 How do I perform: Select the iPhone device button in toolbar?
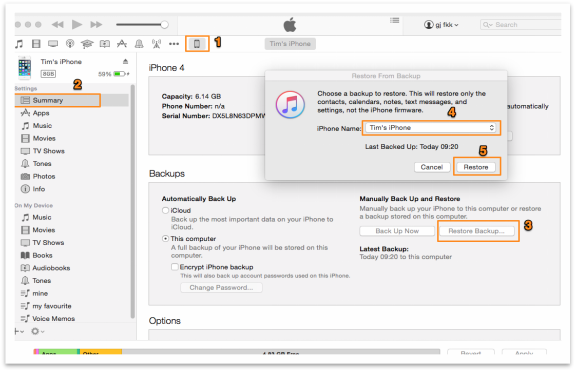pyautogui.click(x=197, y=44)
